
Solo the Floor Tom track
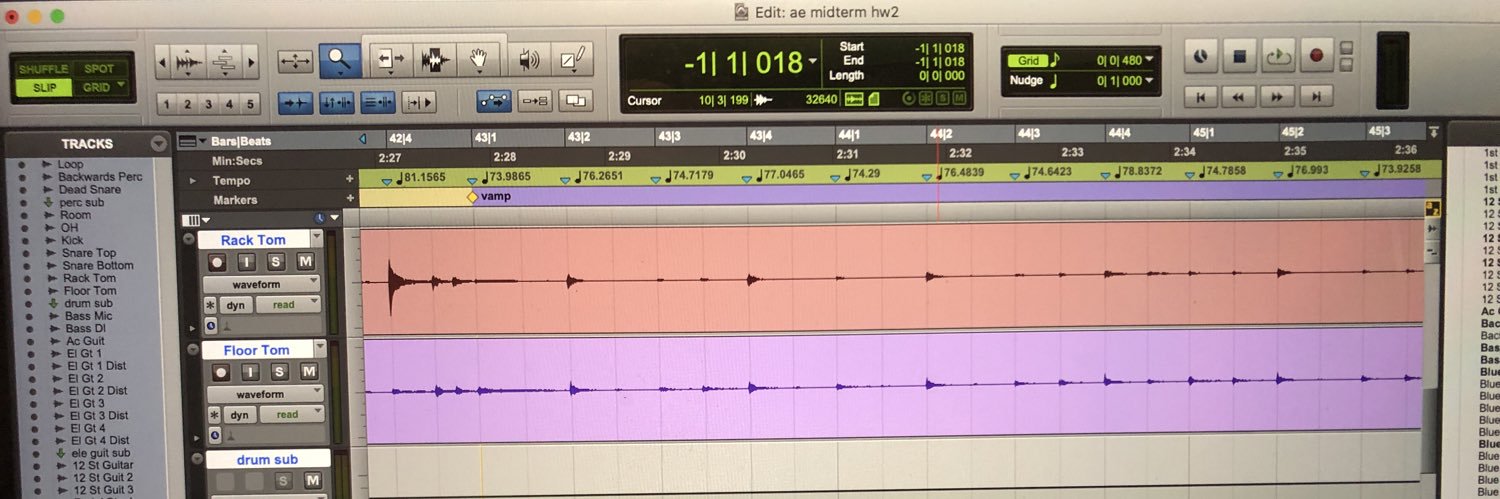[x=279, y=372]
